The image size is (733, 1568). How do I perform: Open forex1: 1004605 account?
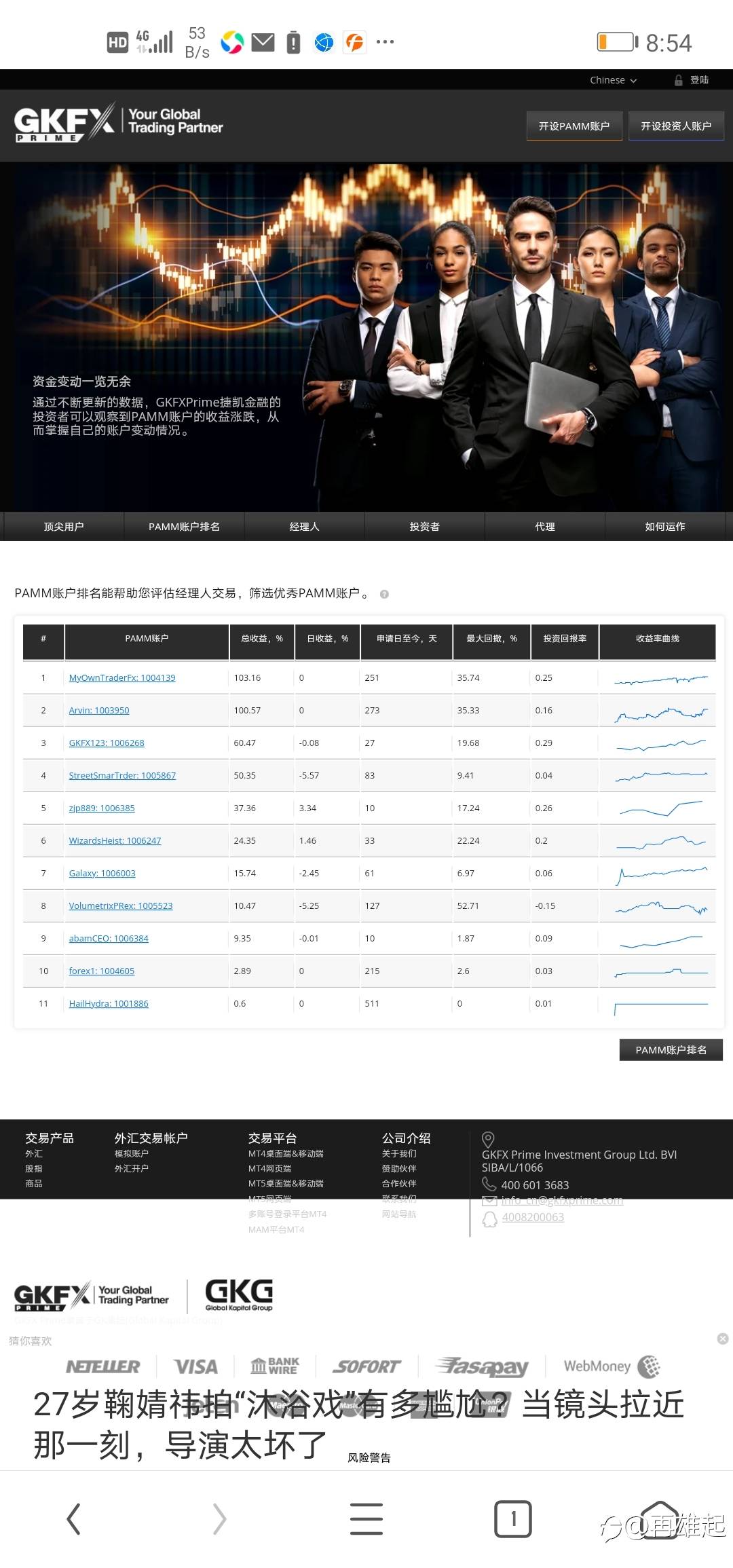[102, 971]
